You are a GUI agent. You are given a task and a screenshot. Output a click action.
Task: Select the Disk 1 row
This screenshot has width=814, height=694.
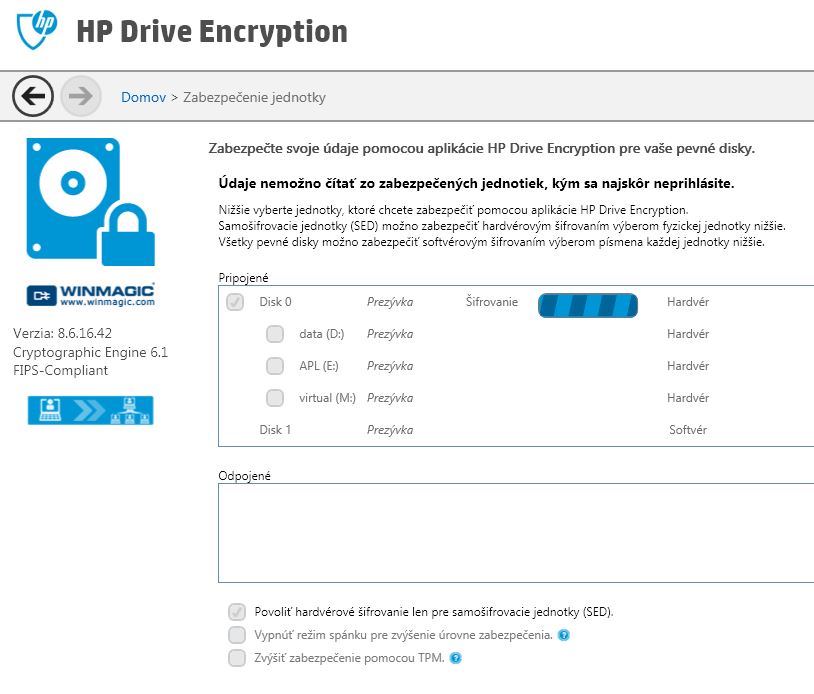click(x=276, y=430)
